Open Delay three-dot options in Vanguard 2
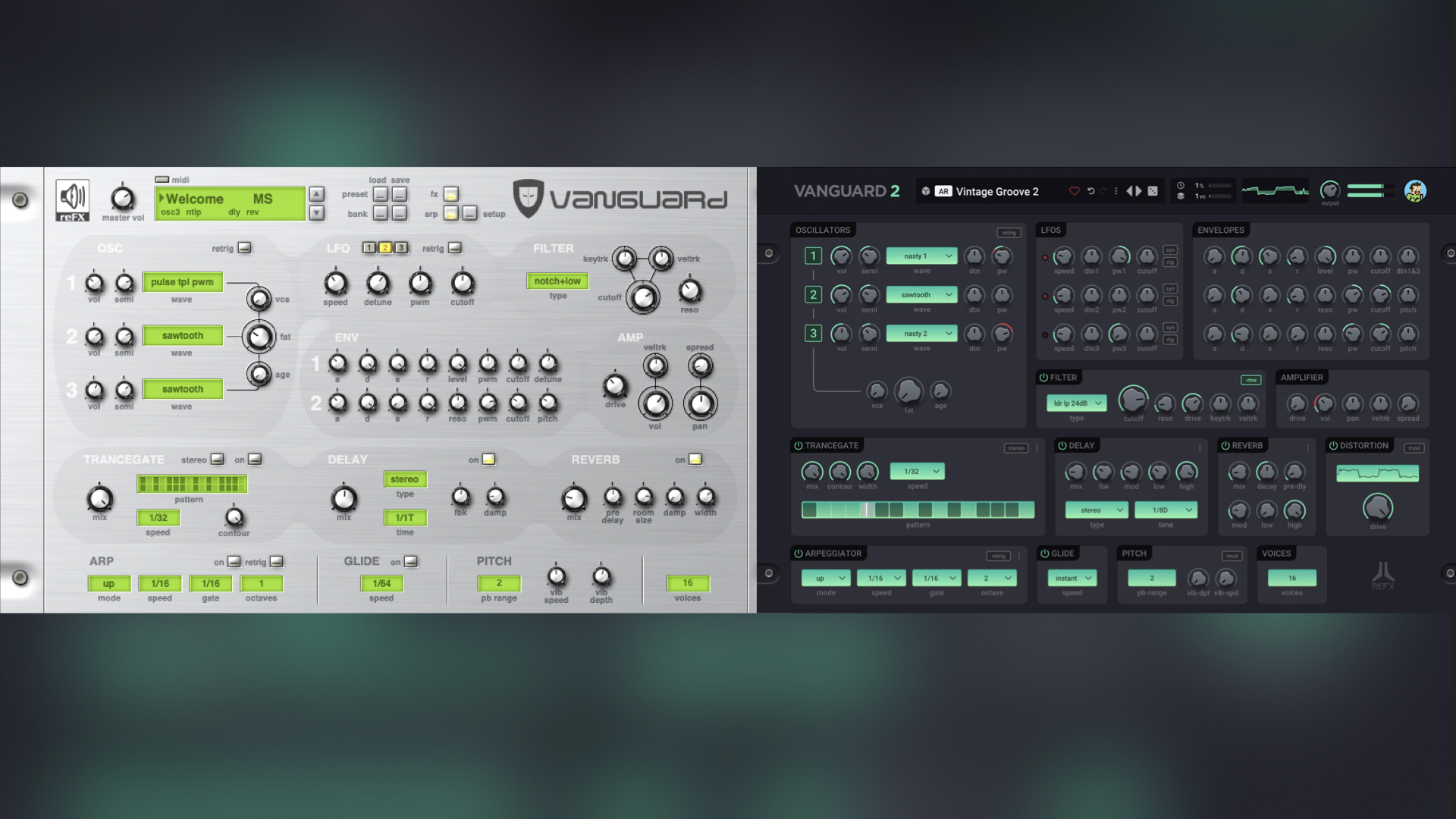Viewport: 1456px width, 819px height. click(1200, 448)
